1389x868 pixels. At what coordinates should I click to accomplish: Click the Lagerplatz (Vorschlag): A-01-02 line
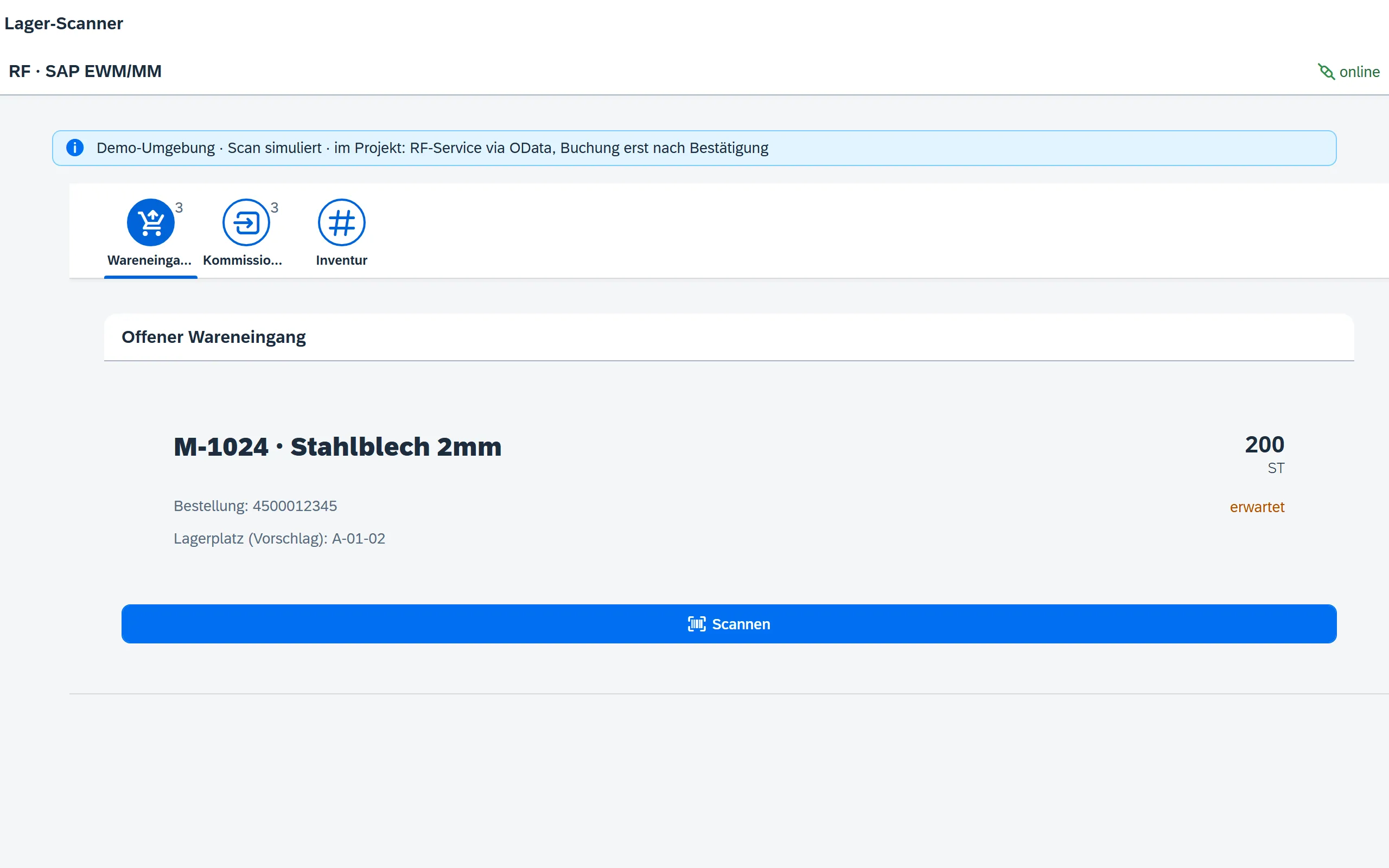pos(279,539)
